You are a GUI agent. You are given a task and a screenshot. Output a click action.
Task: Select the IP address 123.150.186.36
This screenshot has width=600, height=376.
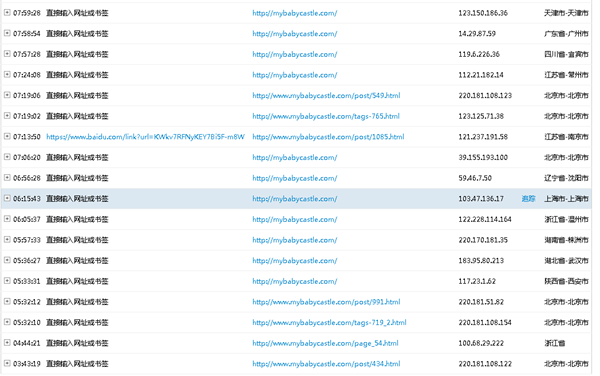tap(483, 13)
